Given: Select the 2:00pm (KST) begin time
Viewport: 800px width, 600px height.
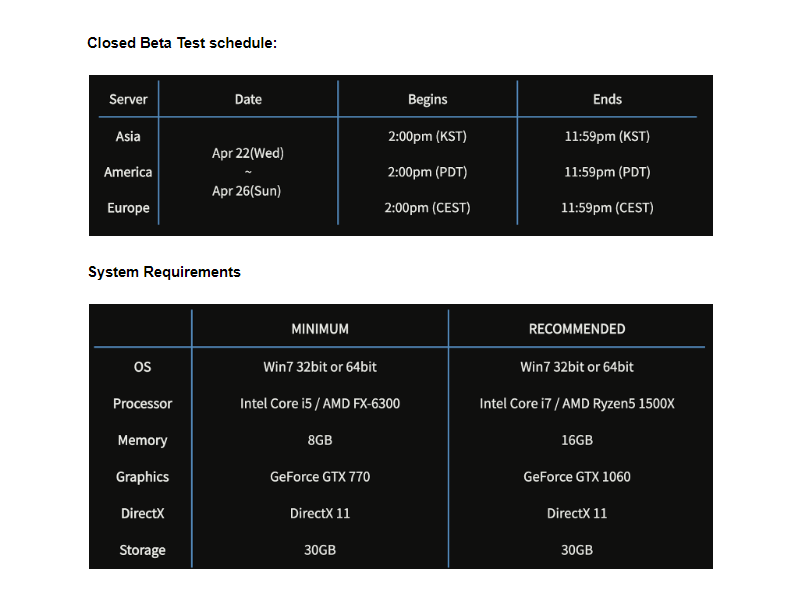Looking at the screenshot, I should [x=427, y=136].
